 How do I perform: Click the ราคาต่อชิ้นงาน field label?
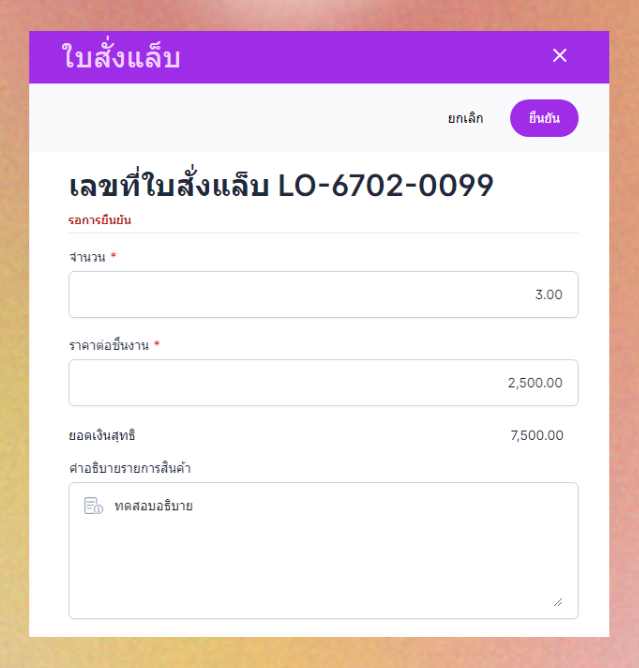click(109, 345)
